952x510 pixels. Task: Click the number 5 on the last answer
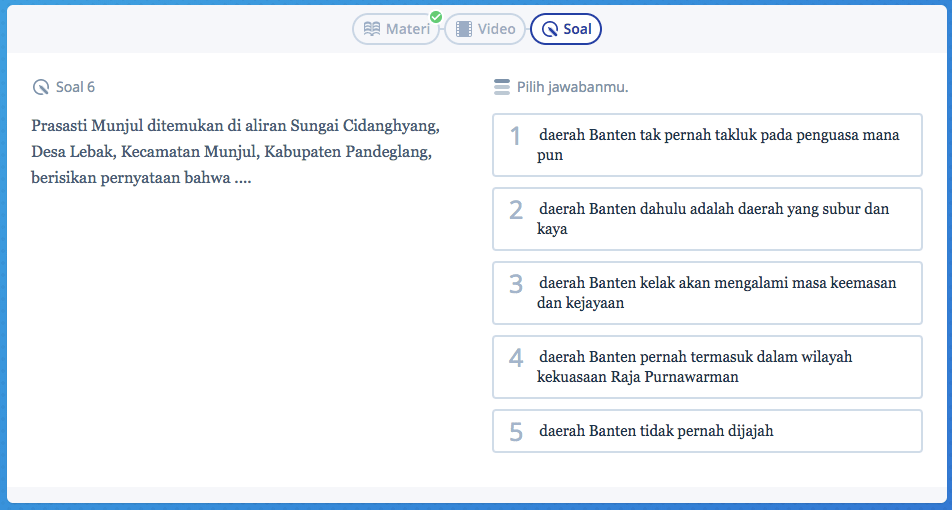click(516, 432)
